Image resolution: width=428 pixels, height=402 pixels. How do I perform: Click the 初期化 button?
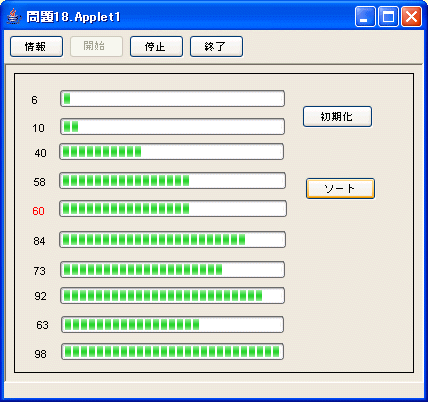coord(337,117)
